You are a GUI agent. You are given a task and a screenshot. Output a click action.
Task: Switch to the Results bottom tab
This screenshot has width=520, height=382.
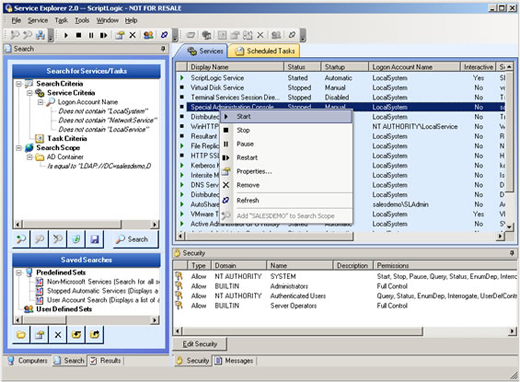[106, 361]
